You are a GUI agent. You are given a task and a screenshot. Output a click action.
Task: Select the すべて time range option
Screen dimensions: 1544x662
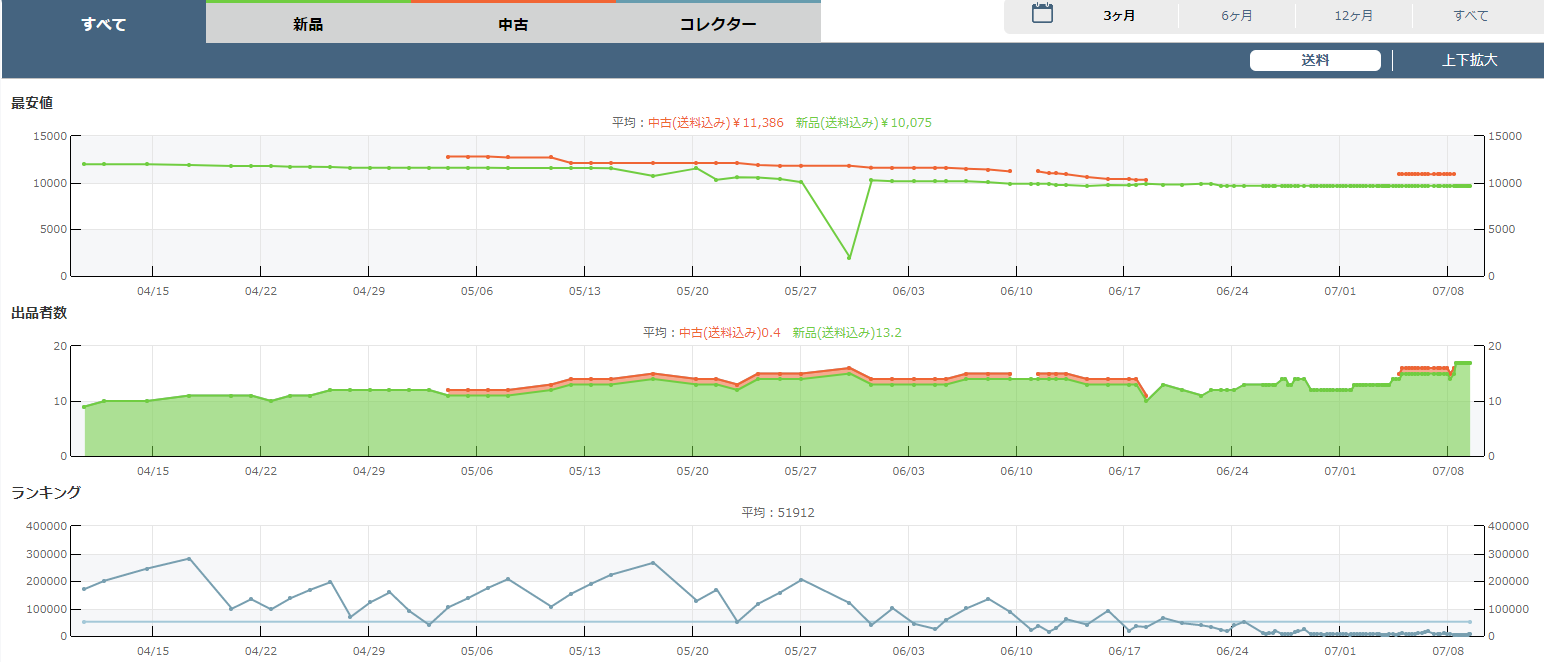[x=1470, y=16]
